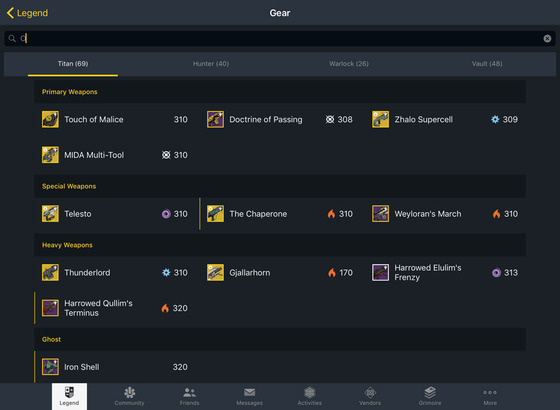Switch to Hunter (40) tab
Image resolution: width=560 pixels, height=410 pixels.
[211, 64]
